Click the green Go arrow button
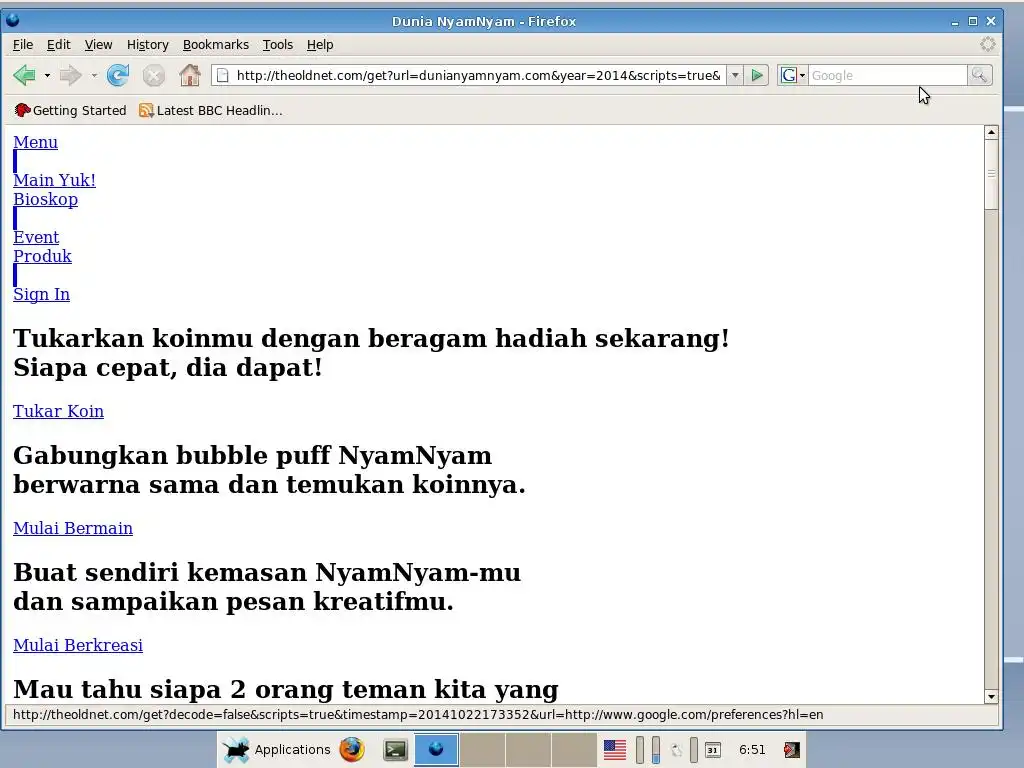The width and height of the screenshot is (1024, 768). pos(757,76)
